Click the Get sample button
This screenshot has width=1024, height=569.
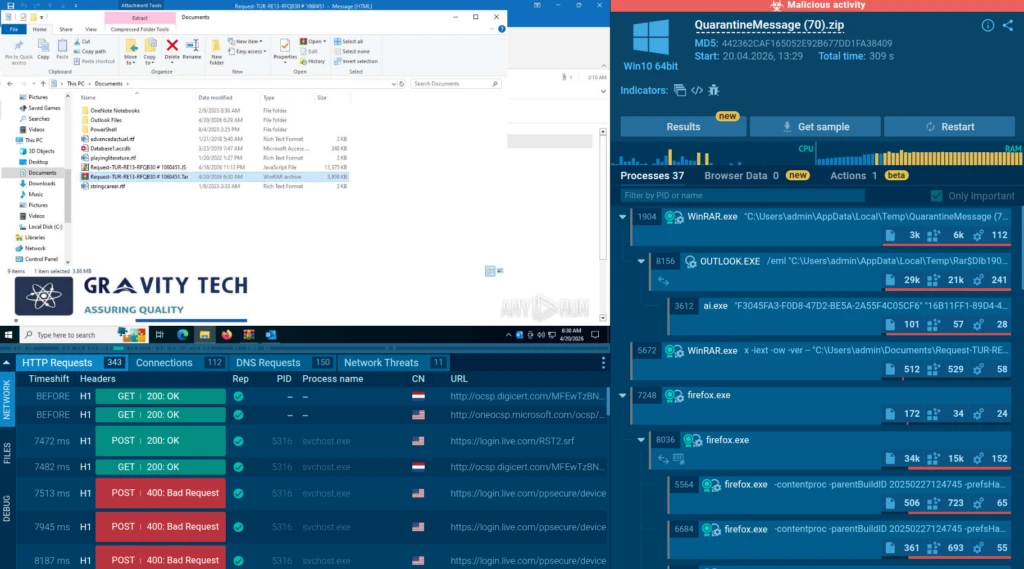tap(816, 127)
